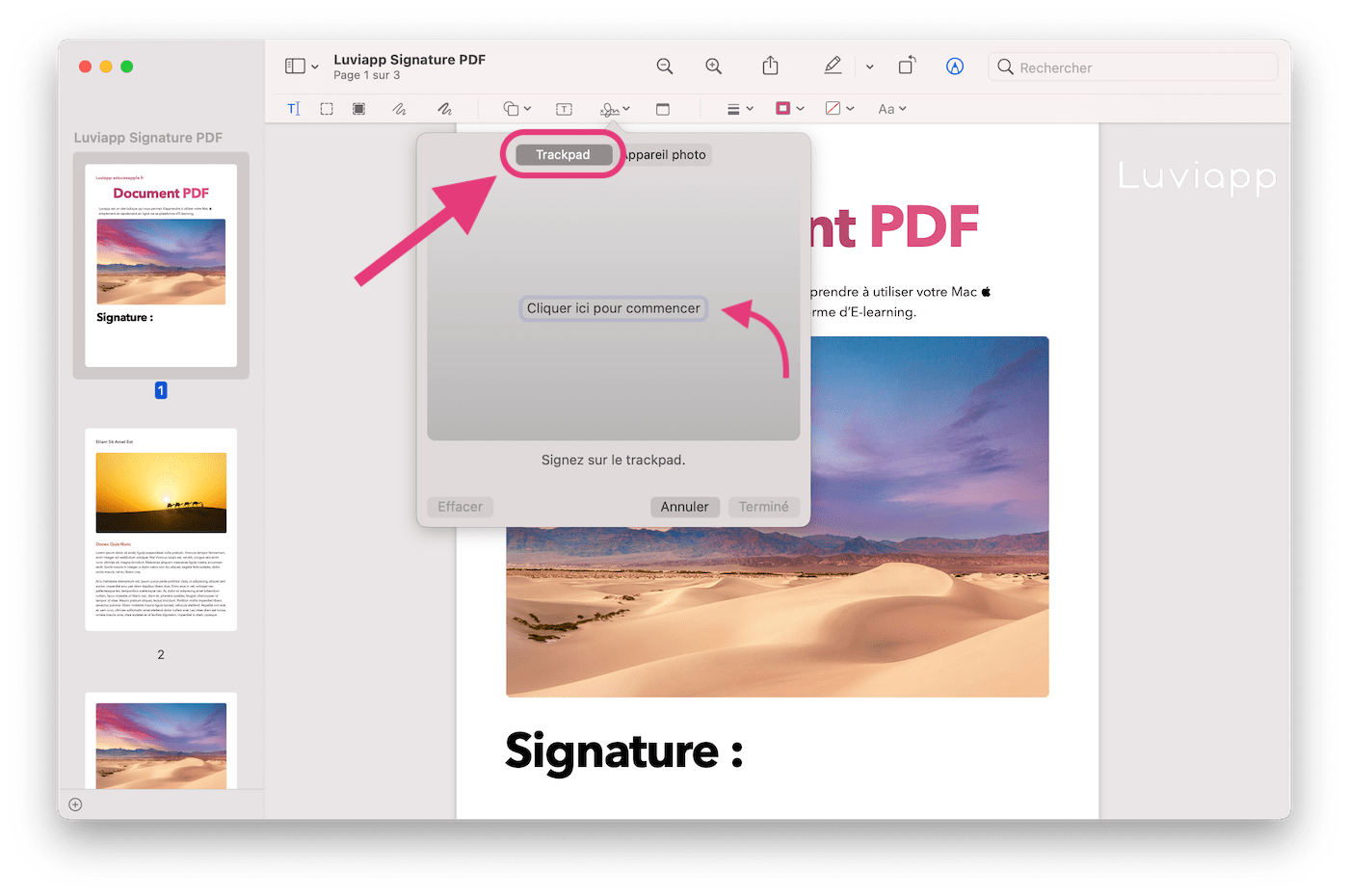Viewport: 1349px width, 896px height.
Task: Open the line style menu
Action: coord(740,109)
